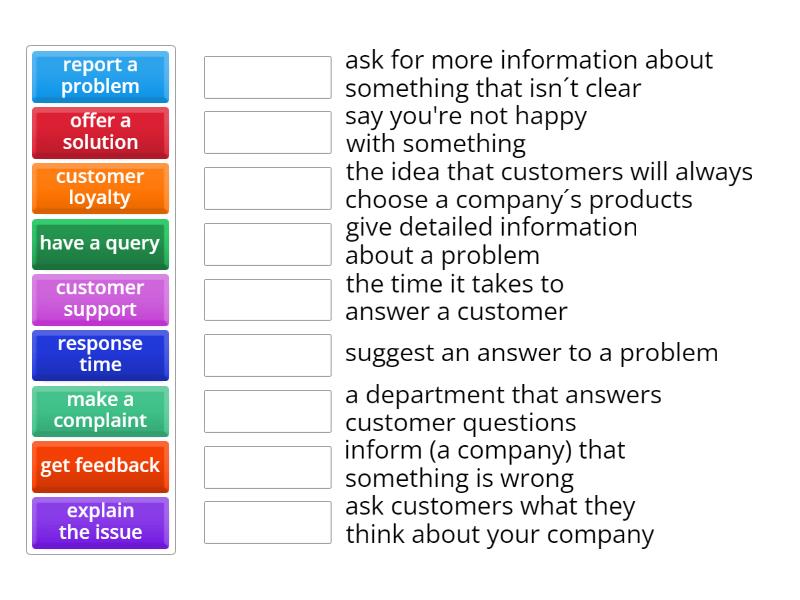800x600 pixels.
Task: Select answer box for 'suggest an answer'
Action: click(267, 355)
